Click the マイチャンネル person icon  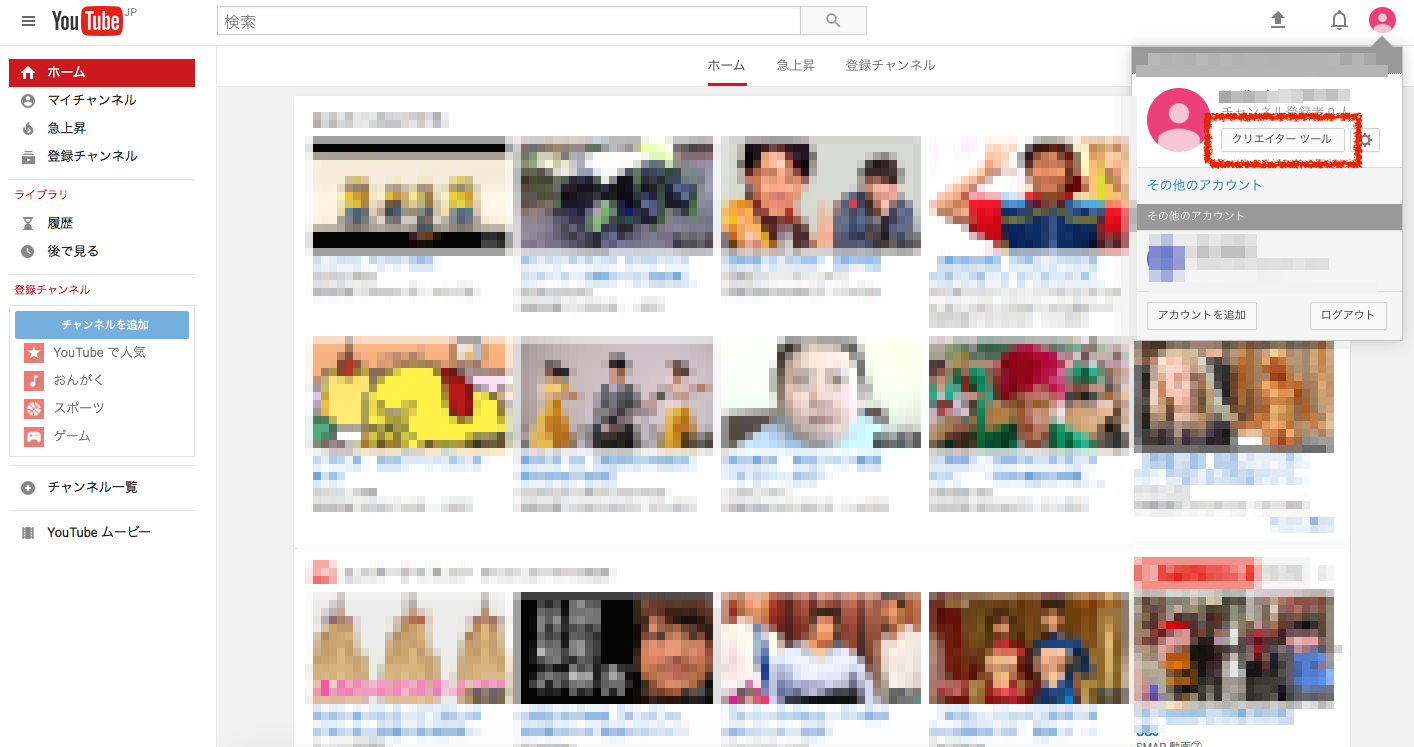click(x=28, y=101)
